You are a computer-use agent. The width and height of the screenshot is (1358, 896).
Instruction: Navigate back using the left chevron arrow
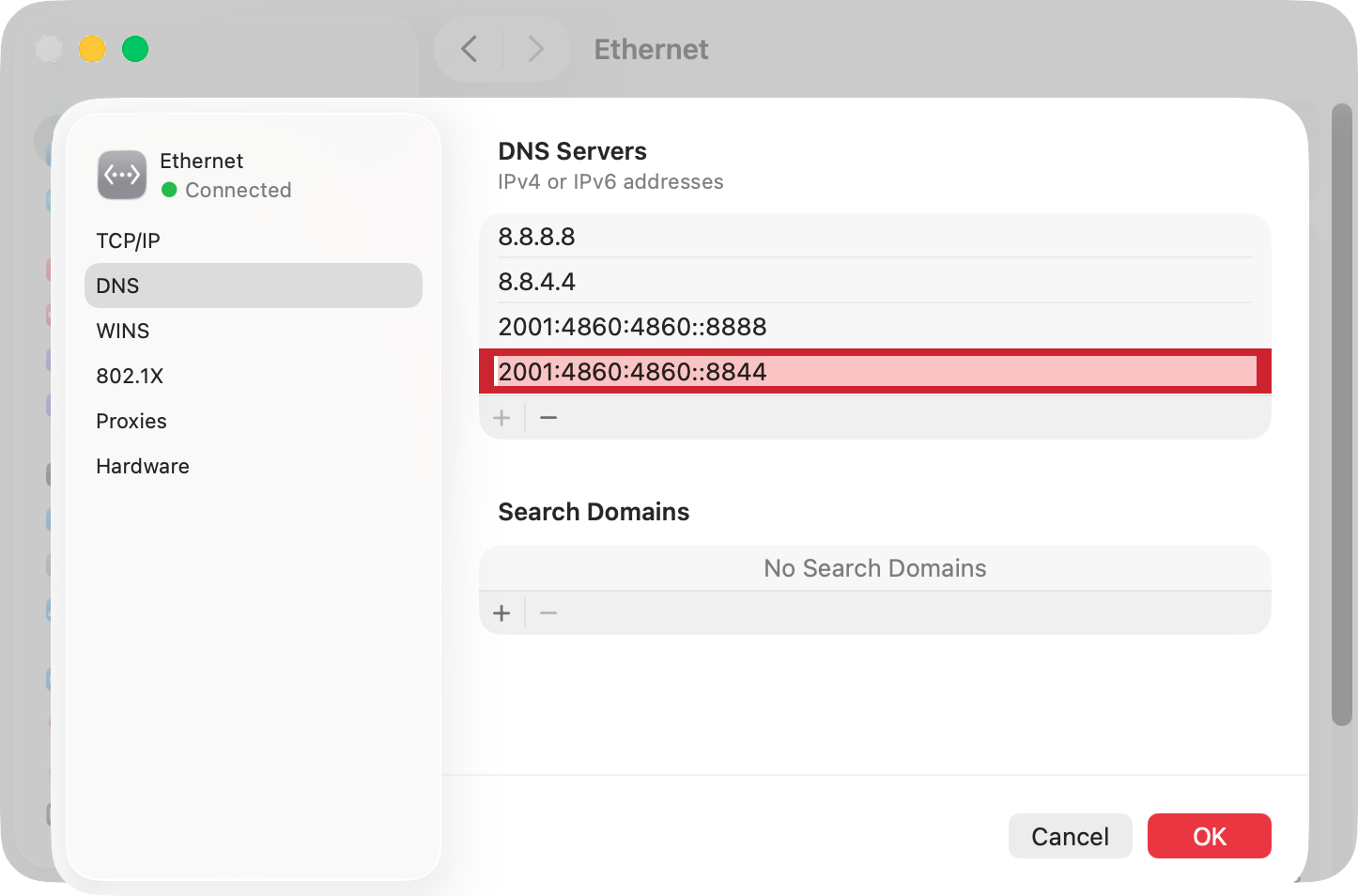pos(470,49)
